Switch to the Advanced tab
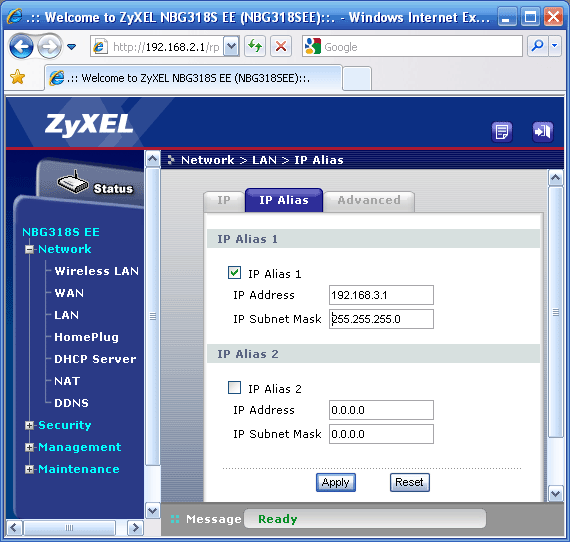The width and height of the screenshot is (570, 542). tap(369, 201)
